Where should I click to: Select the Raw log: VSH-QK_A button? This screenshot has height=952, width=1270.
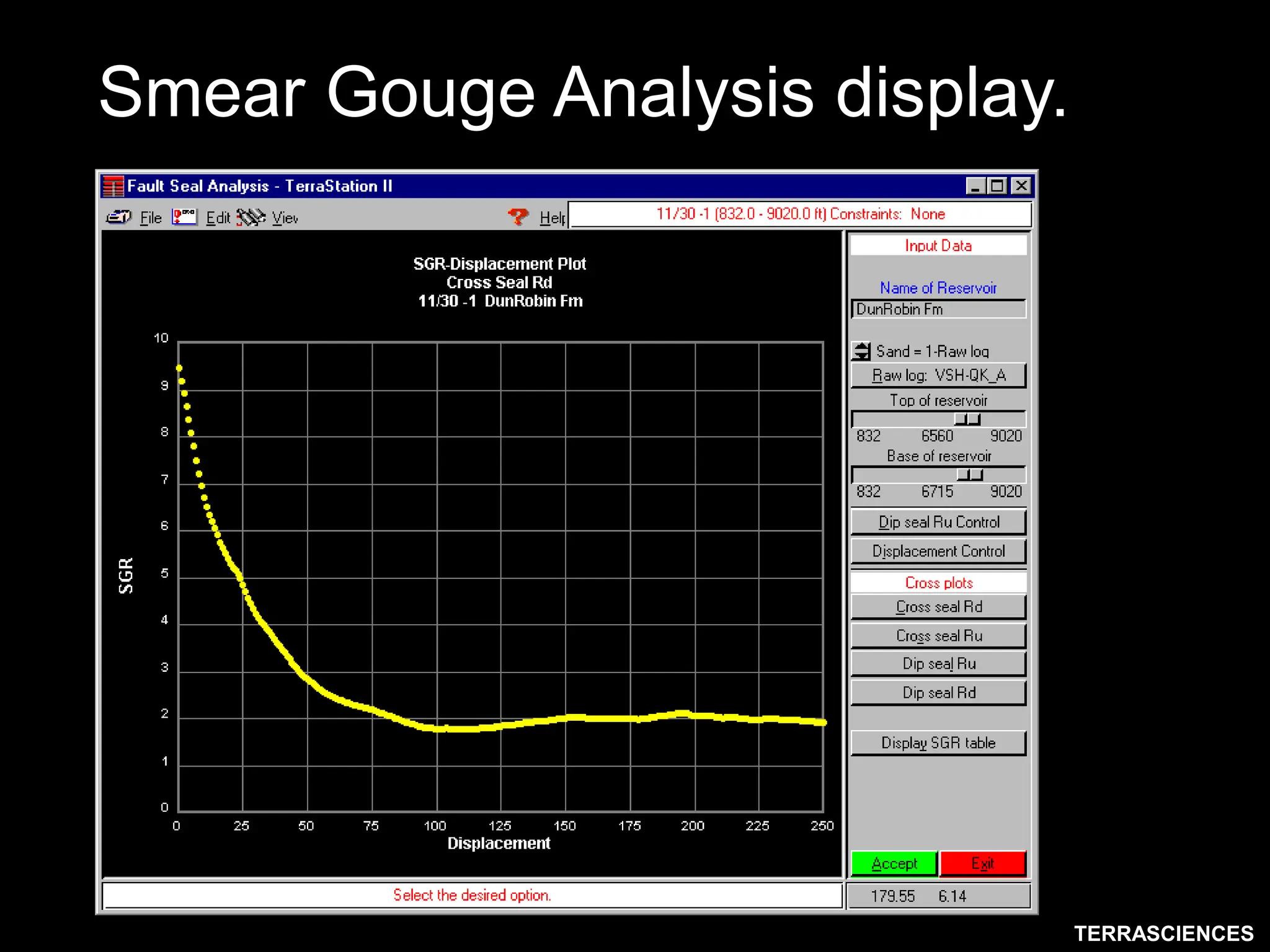pos(939,376)
